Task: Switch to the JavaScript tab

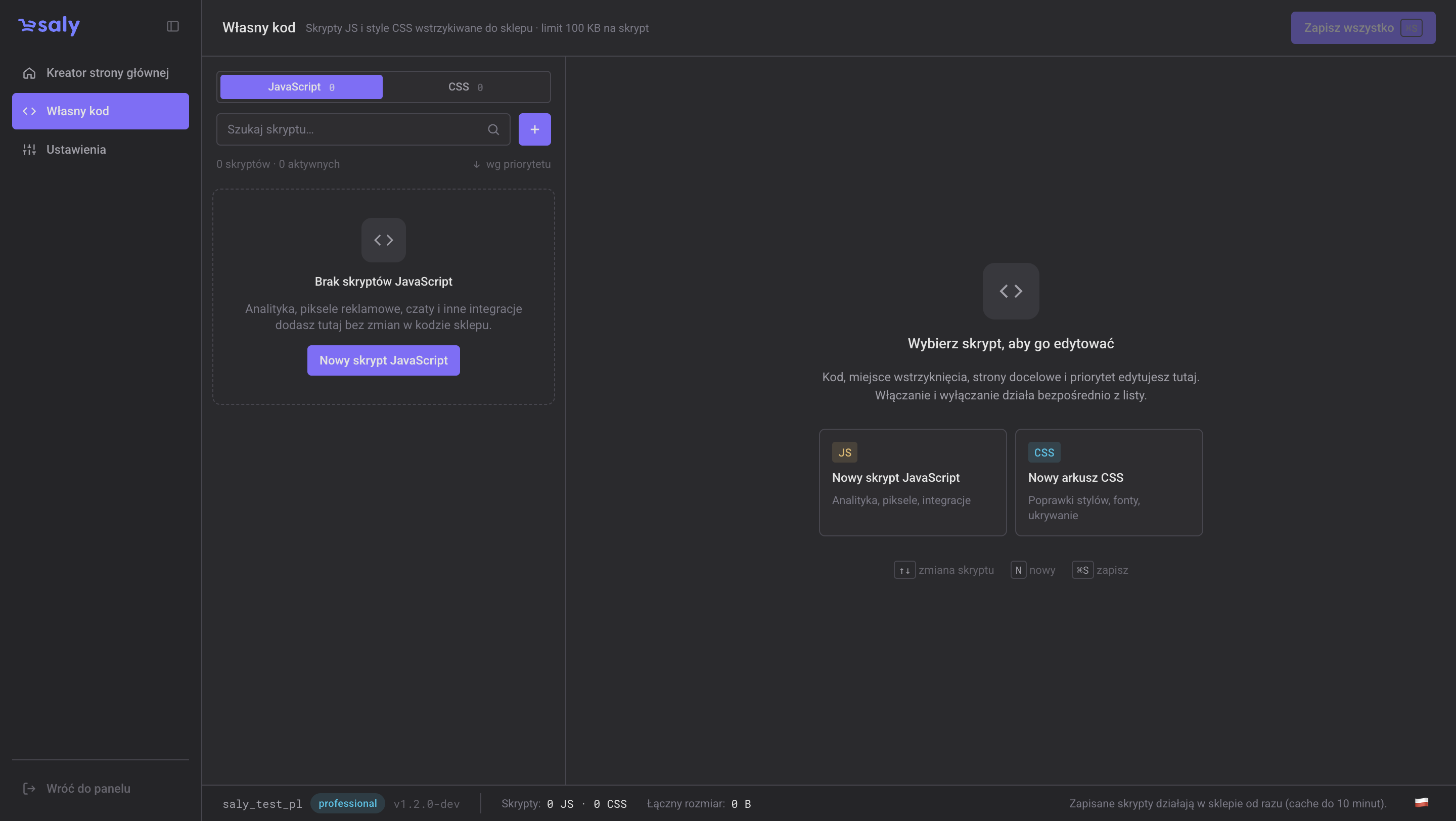Action: 301,87
